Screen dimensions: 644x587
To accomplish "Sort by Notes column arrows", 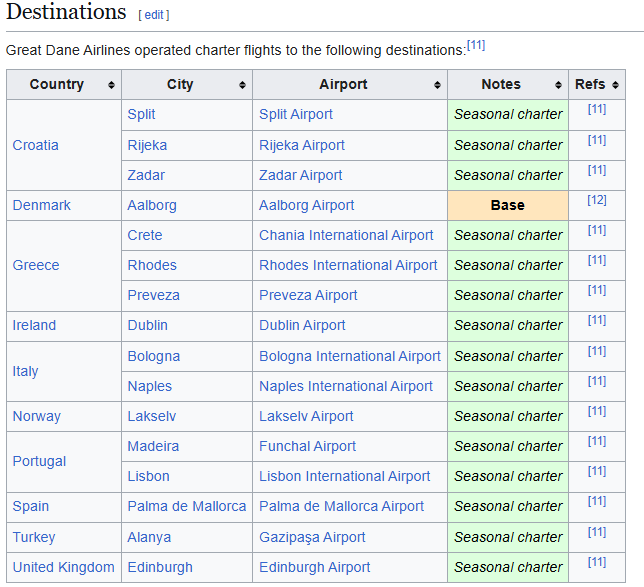I will (x=558, y=85).
